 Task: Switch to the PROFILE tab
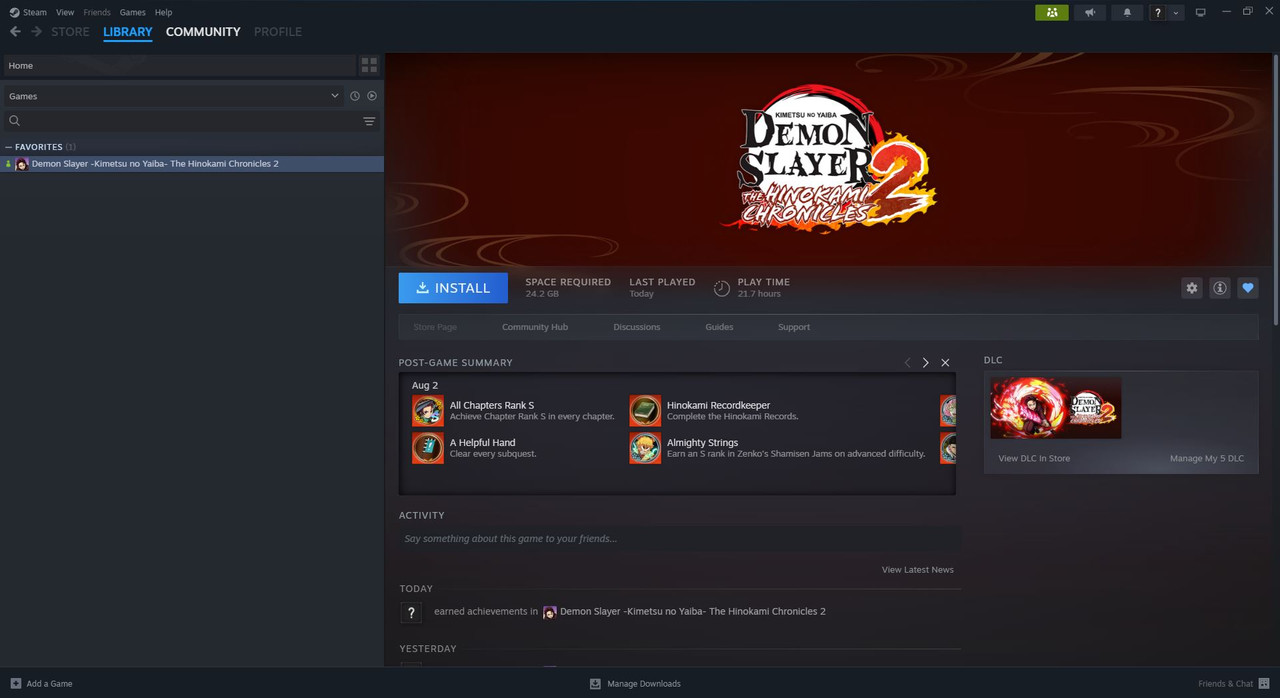[278, 32]
